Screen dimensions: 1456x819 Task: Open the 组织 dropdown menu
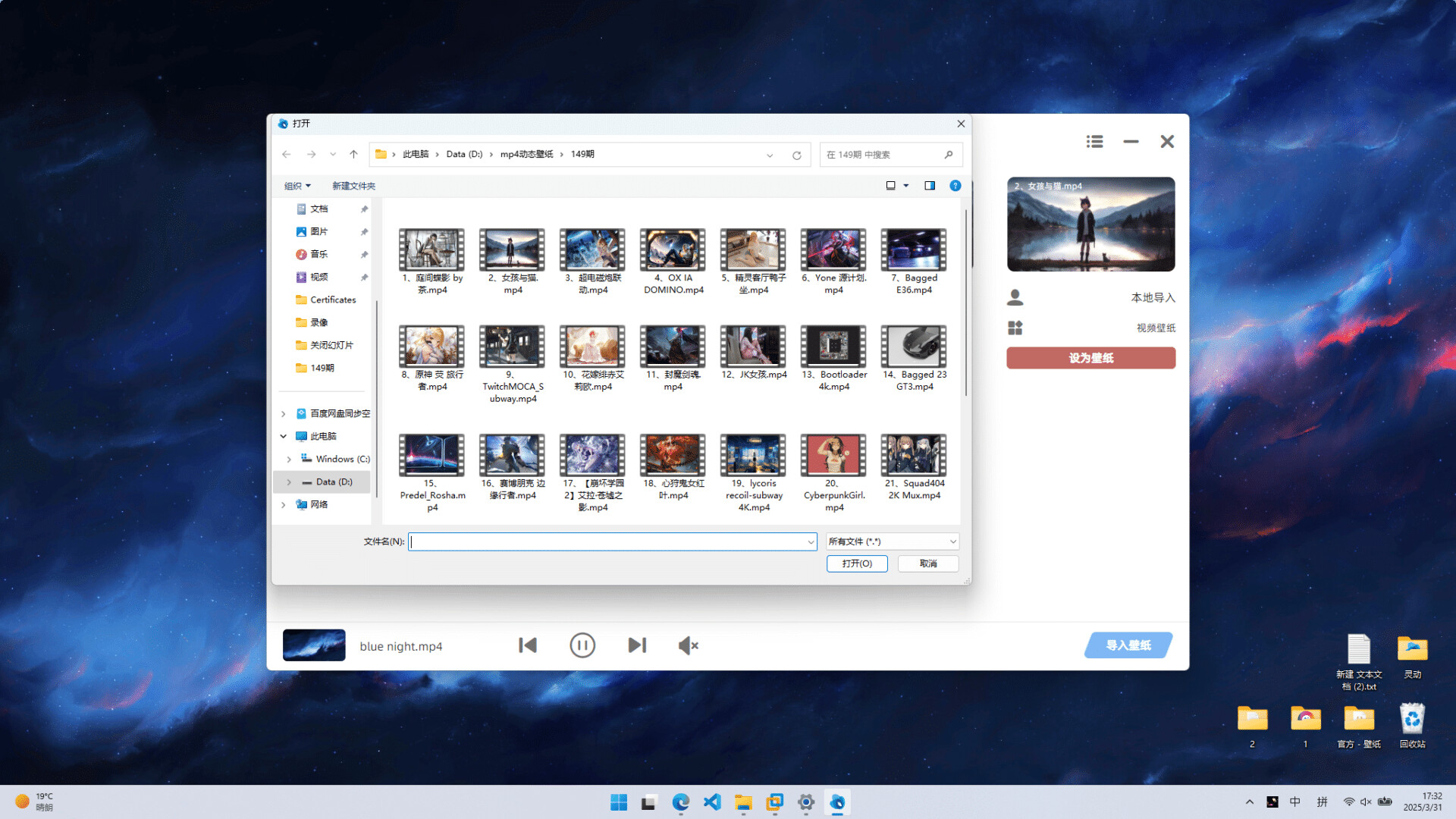297,186
